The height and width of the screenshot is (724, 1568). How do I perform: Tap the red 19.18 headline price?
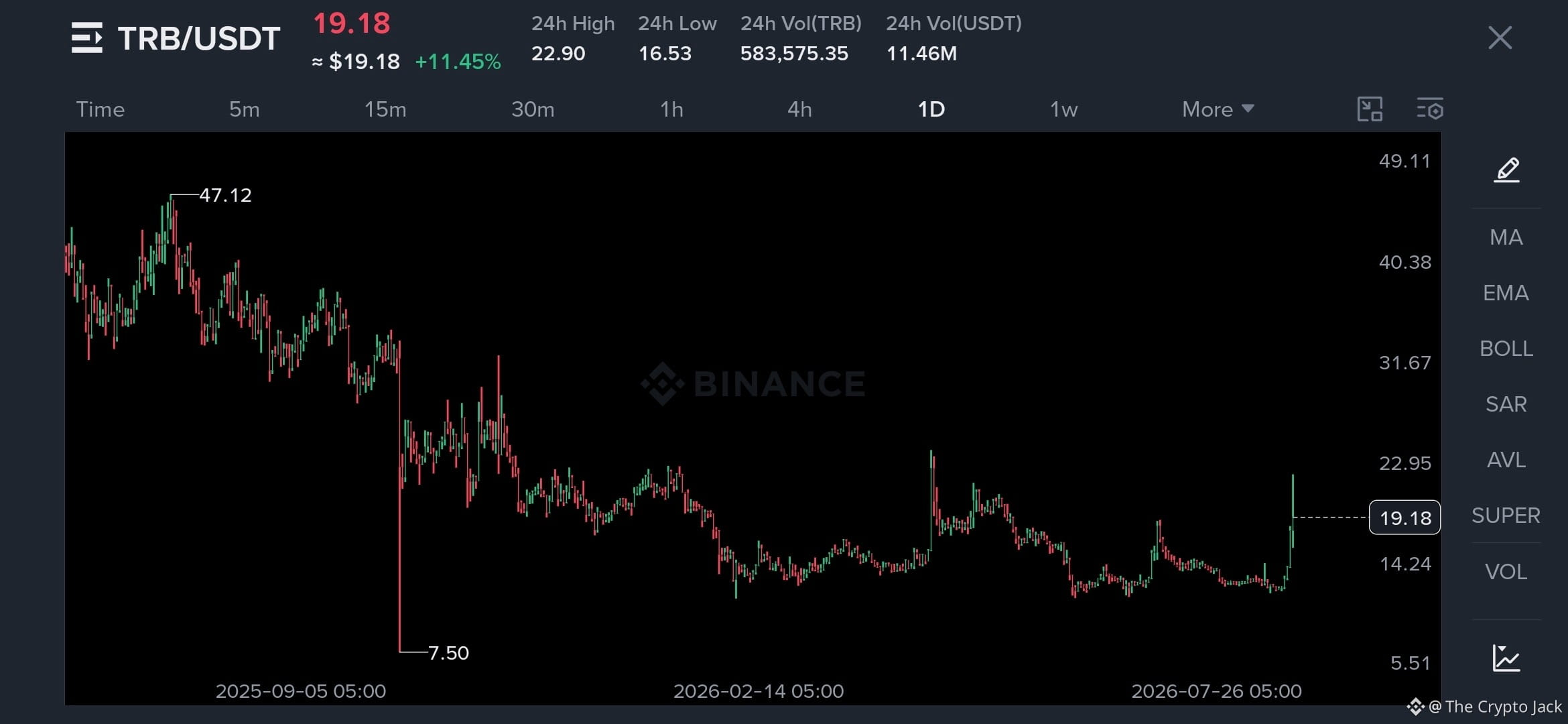tap(352, 23)
